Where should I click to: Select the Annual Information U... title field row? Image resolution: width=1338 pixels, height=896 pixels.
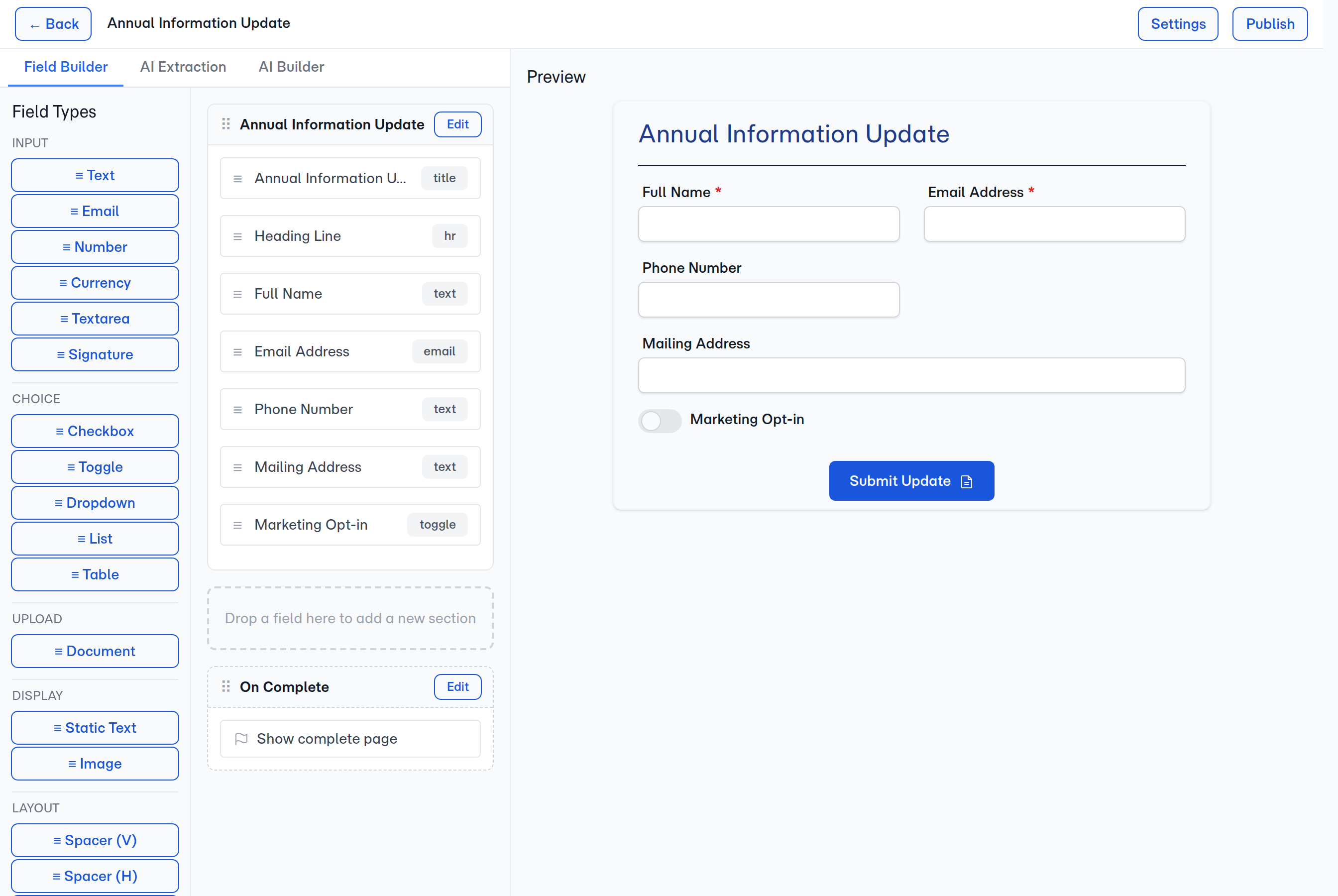coord(350,178)
